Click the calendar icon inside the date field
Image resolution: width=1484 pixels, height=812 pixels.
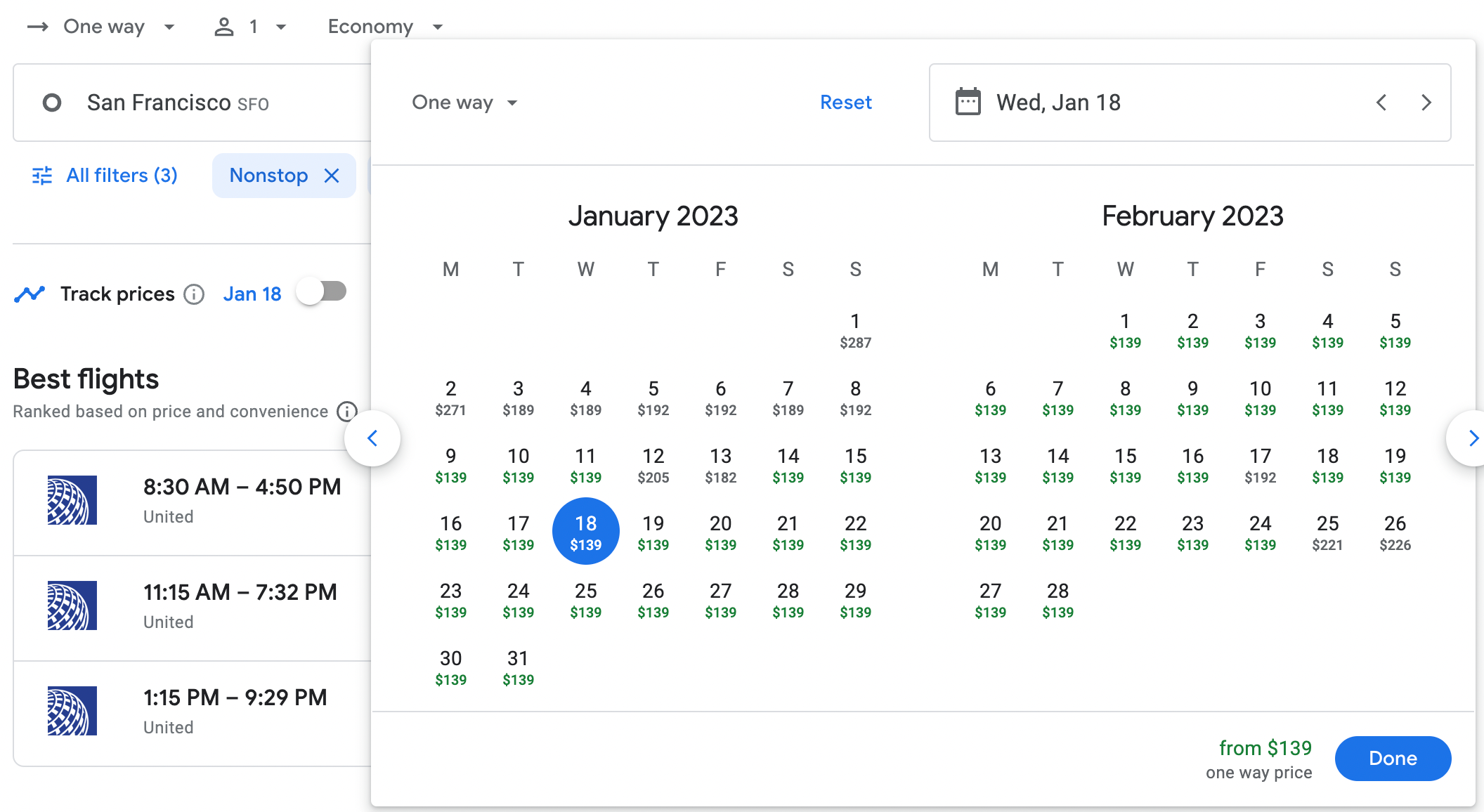click(x=968, y=102)
